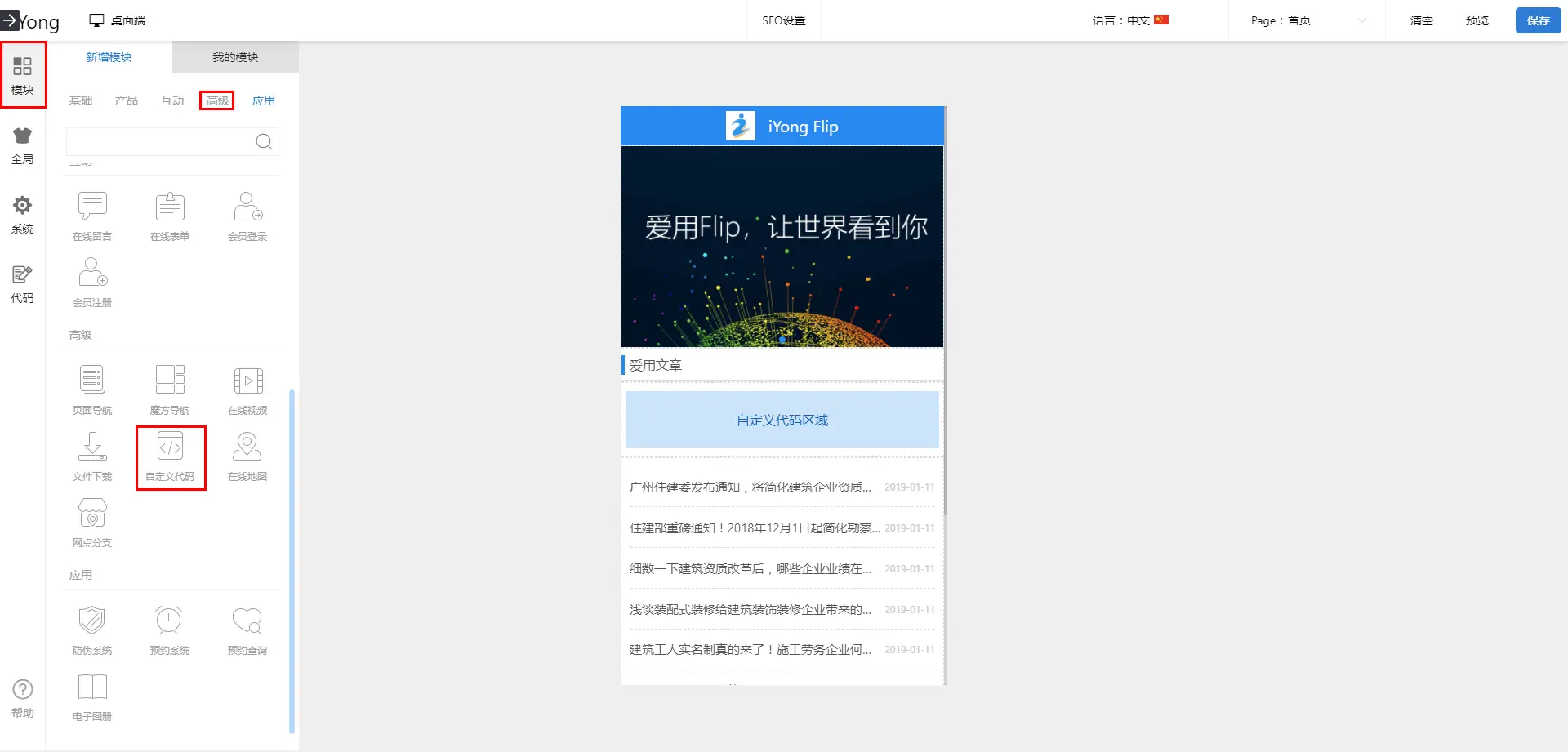The image size is (1568, 752).
Task: Open the 全局 global settings sidebar
Action: tap(22, 145)
